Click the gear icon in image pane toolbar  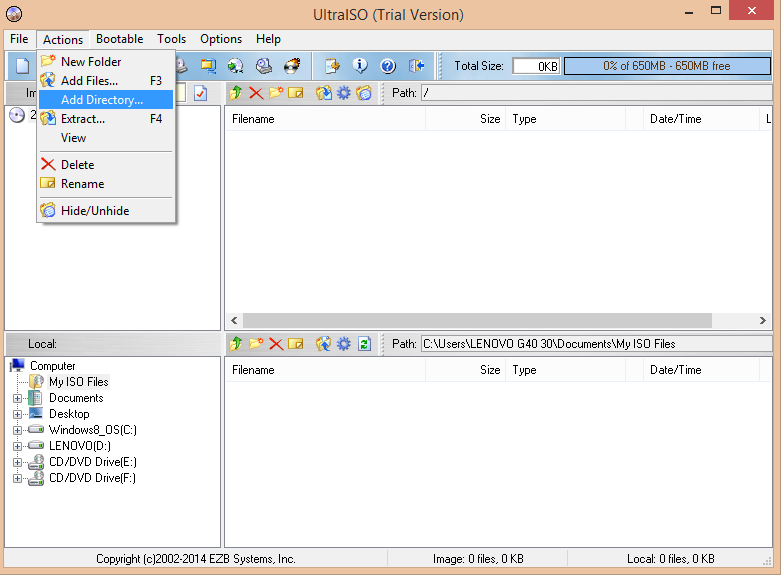[344, 93]
